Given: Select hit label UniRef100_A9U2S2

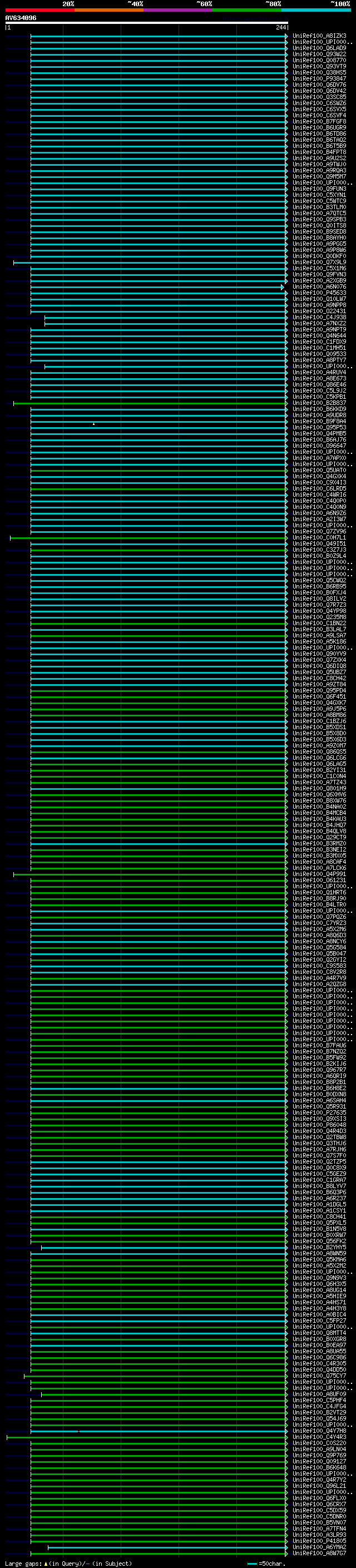Looking at the screenshot, I should 319,159.
